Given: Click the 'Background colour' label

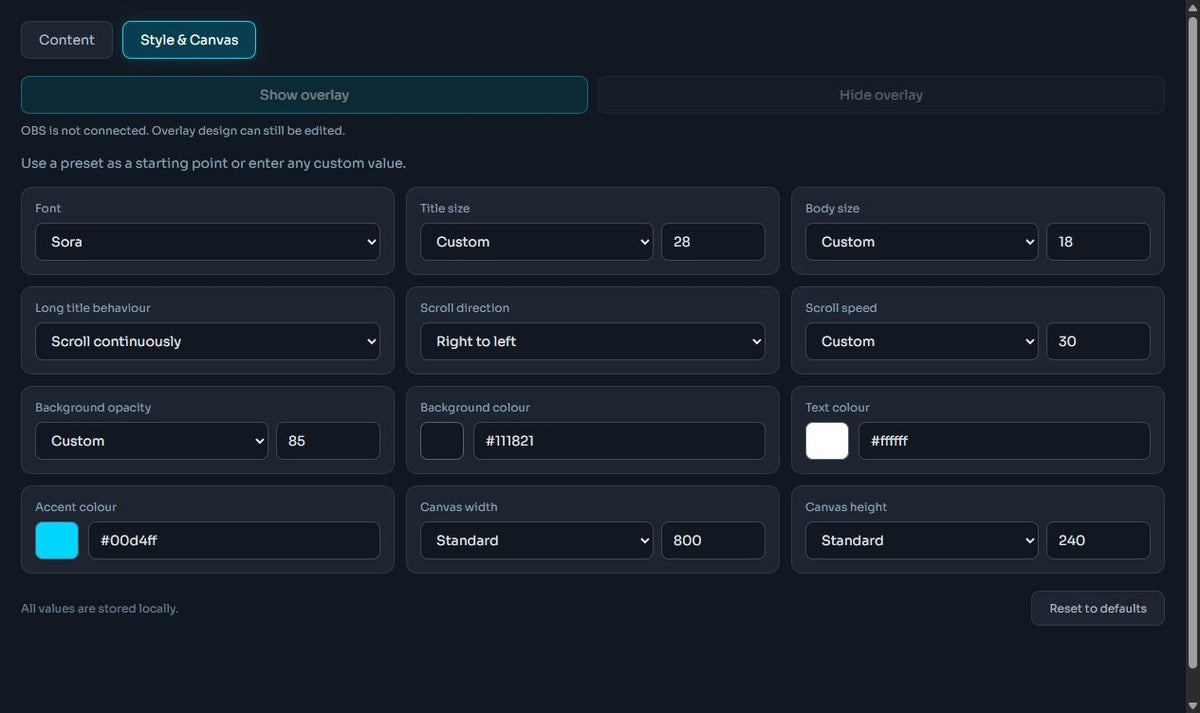Looking at the screenshot, I should pos(475,407).
